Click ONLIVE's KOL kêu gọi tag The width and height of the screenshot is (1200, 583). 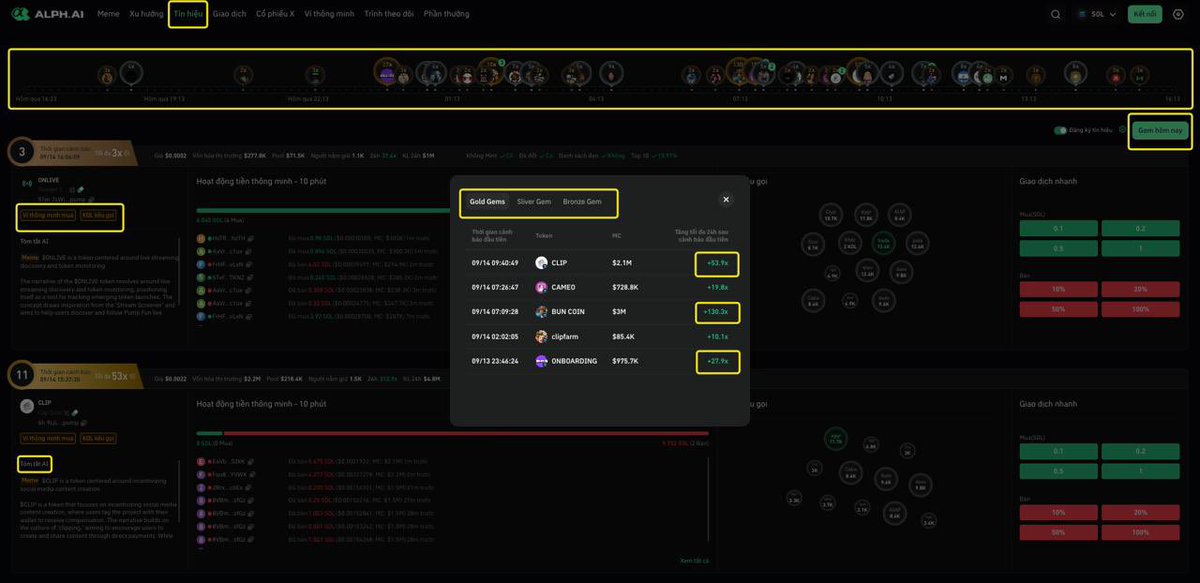tap(100, 215)
